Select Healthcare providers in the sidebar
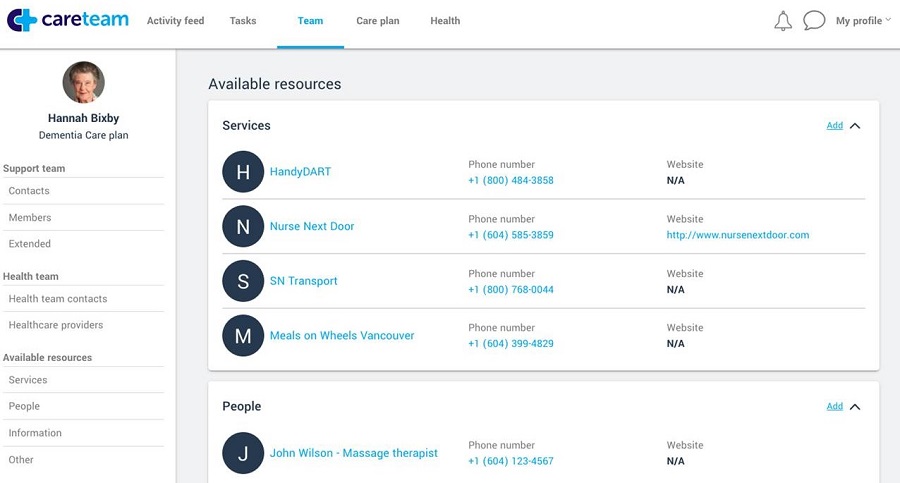The width and height of the screenshot is (900, 483). click(x=56, y=325)
